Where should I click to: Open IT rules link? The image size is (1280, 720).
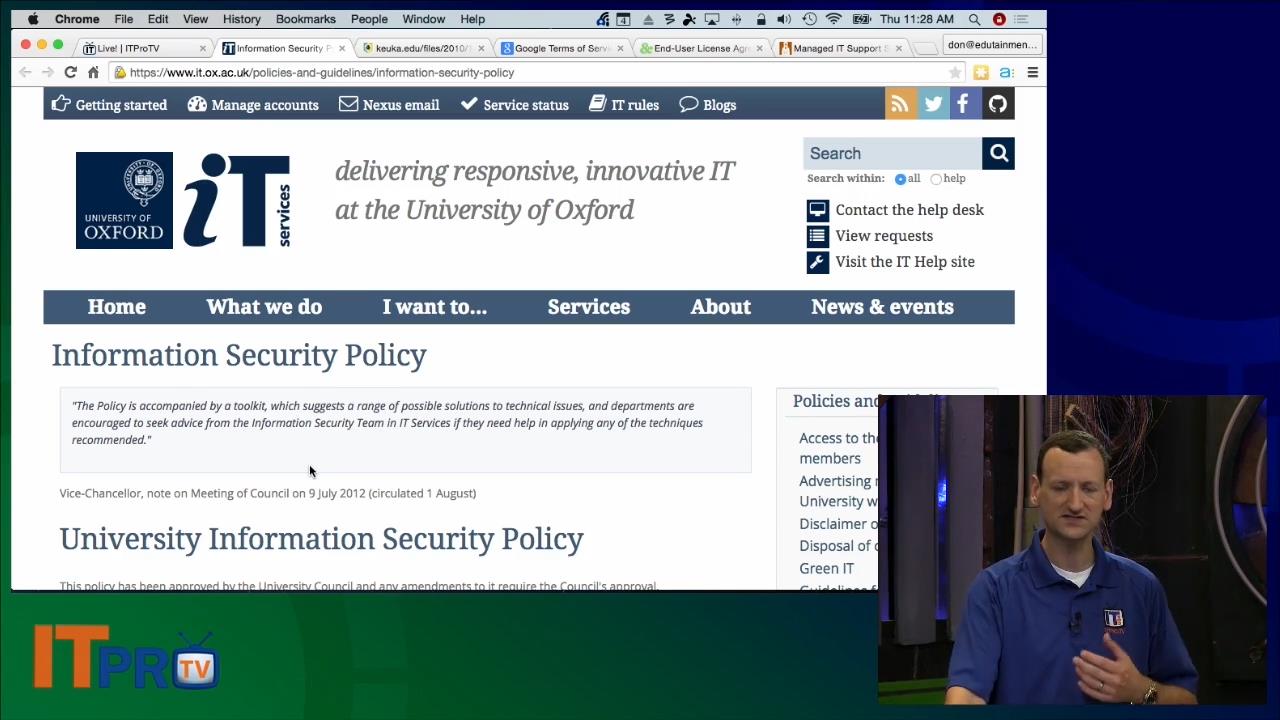click(624, 104)
